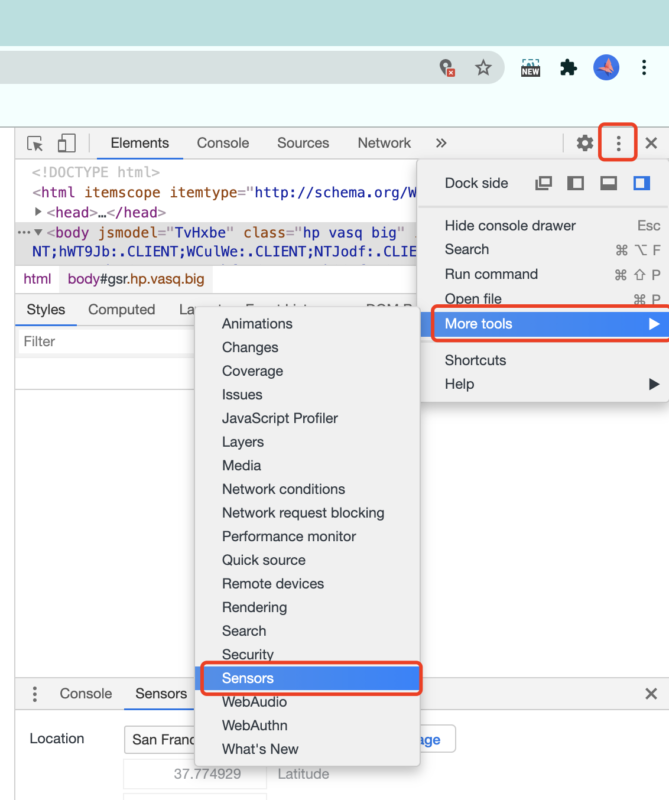The image size is (669, 800).
Task: Switch to the Console tab
Action: click(x=222, y=143)
